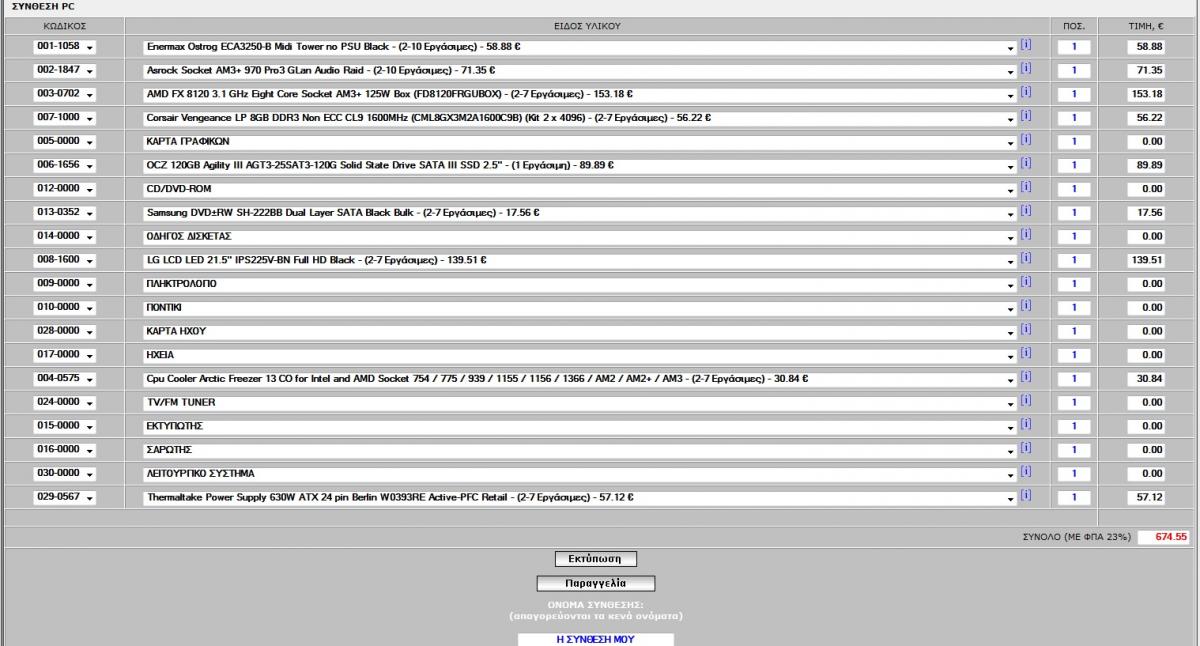Click info icon for Arctic Freezer 13 cooler row
1200x646 pixels.
[x=1025, y=378]
